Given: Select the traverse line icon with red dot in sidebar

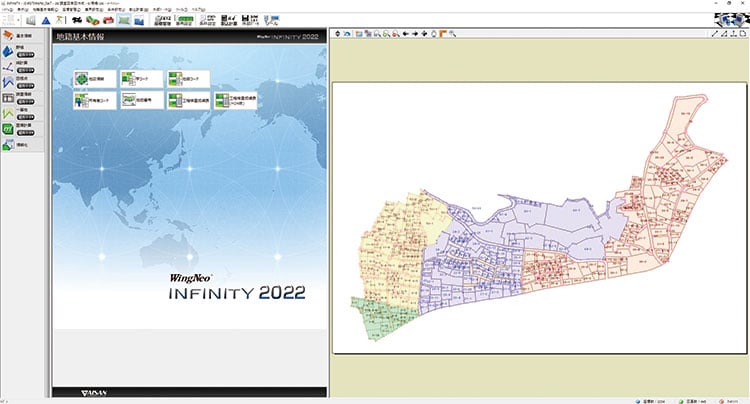Looking at the screenshot, I should click(x=8, y=67).
